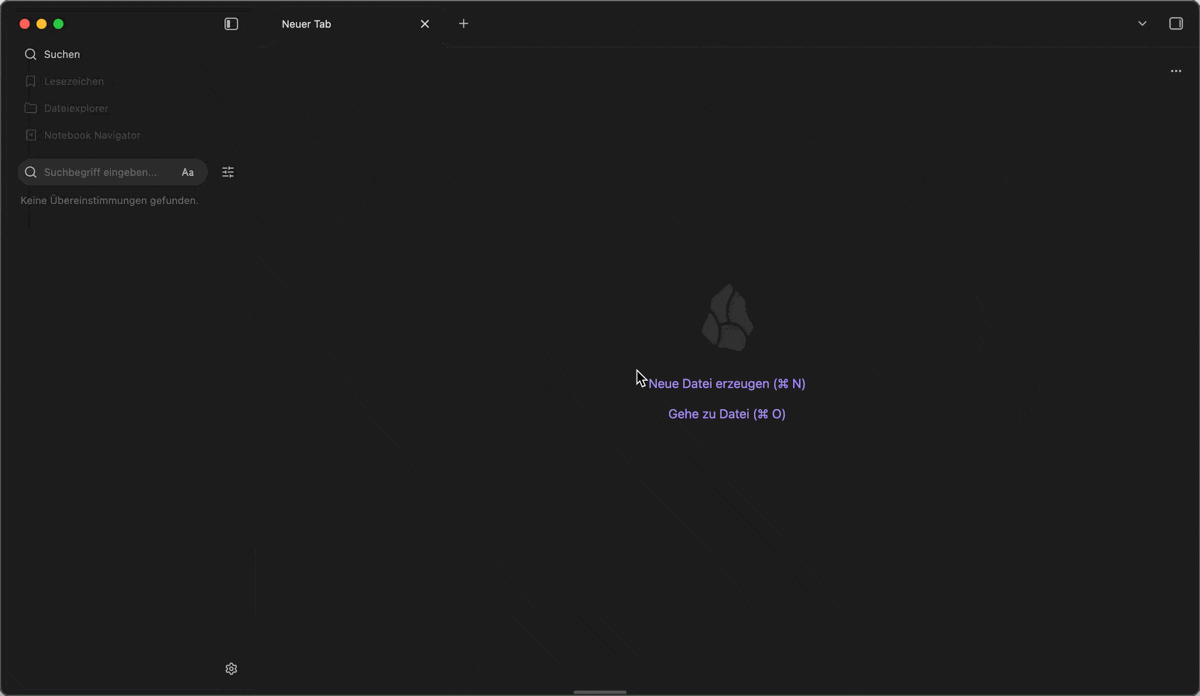Screen dimensions: 1200x696
Task: Click 'Keine Übereinstimmungen gefunden.' text
Action: tap(110, 201)
